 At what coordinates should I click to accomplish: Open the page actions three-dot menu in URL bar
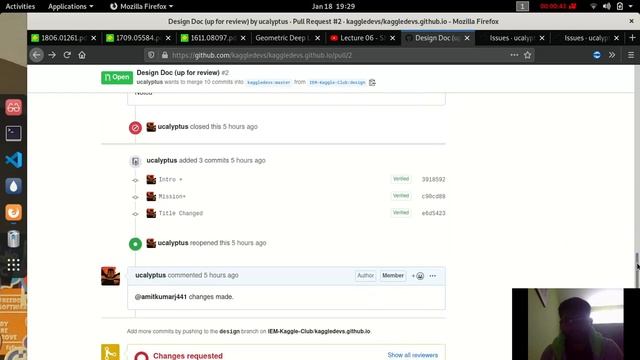tap(514, 55)
